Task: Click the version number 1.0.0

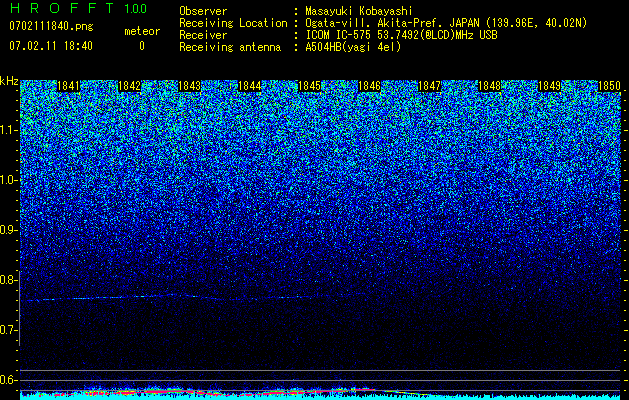Action: tap(136, 8)
